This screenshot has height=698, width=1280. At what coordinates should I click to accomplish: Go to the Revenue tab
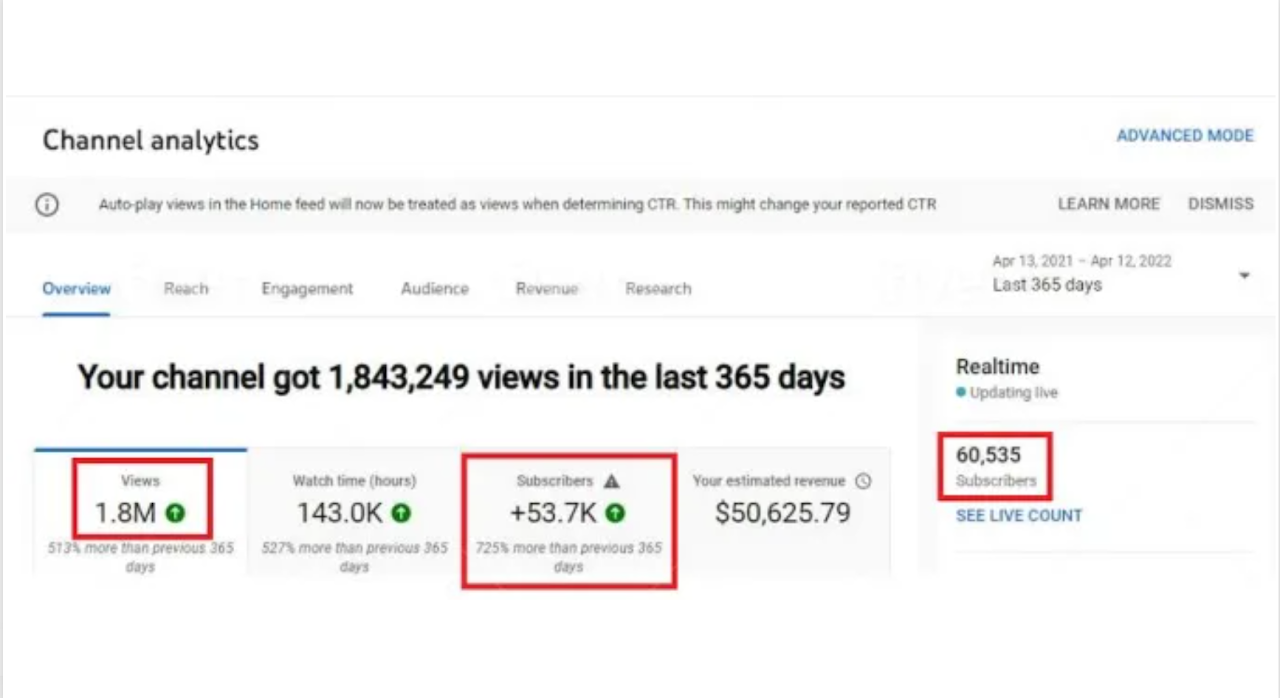546,289
